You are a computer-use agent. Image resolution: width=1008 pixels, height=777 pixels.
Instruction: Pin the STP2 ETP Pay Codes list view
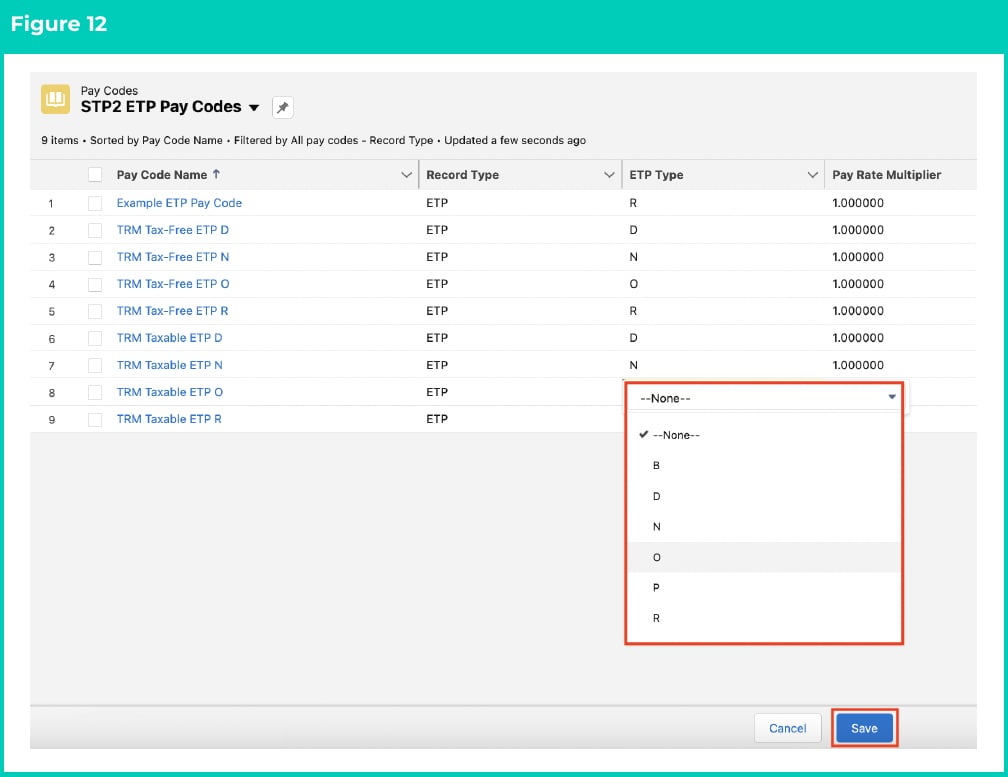283,107
